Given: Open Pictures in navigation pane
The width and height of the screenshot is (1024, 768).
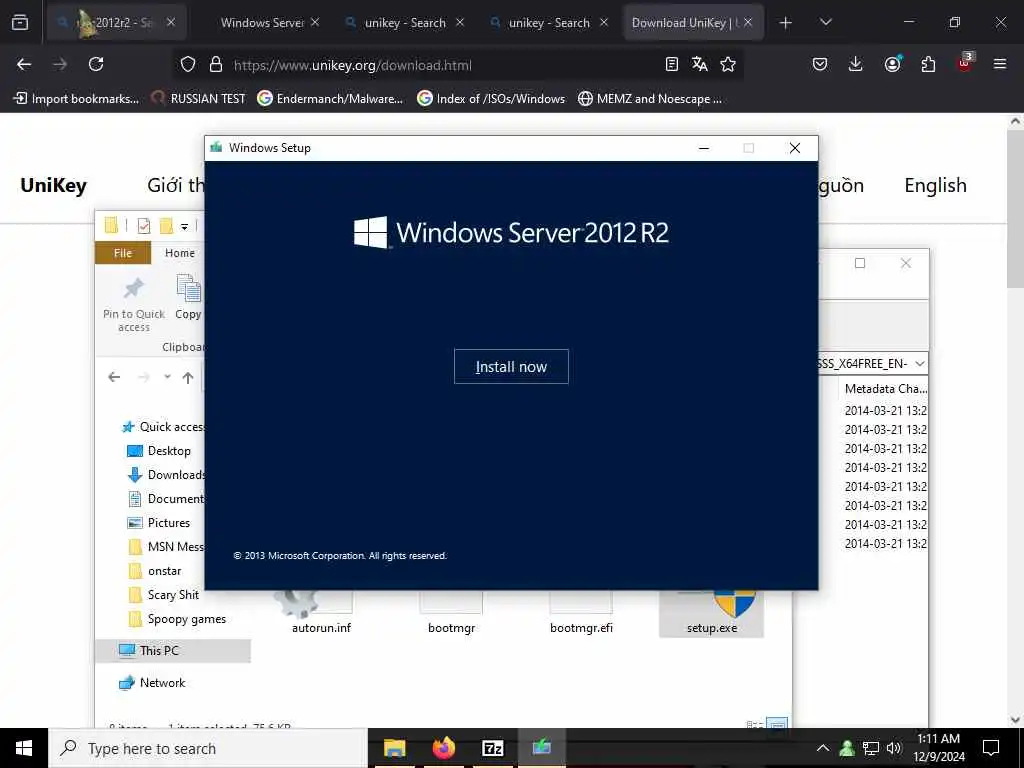Looking at the screenshot, I should pyautogui.click(x=159, y=522).
